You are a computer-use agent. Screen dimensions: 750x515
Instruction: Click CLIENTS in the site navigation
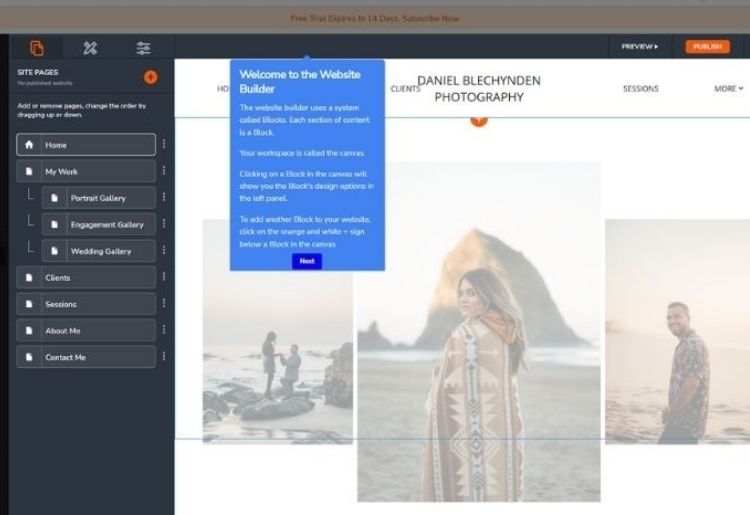pos(405,89)
